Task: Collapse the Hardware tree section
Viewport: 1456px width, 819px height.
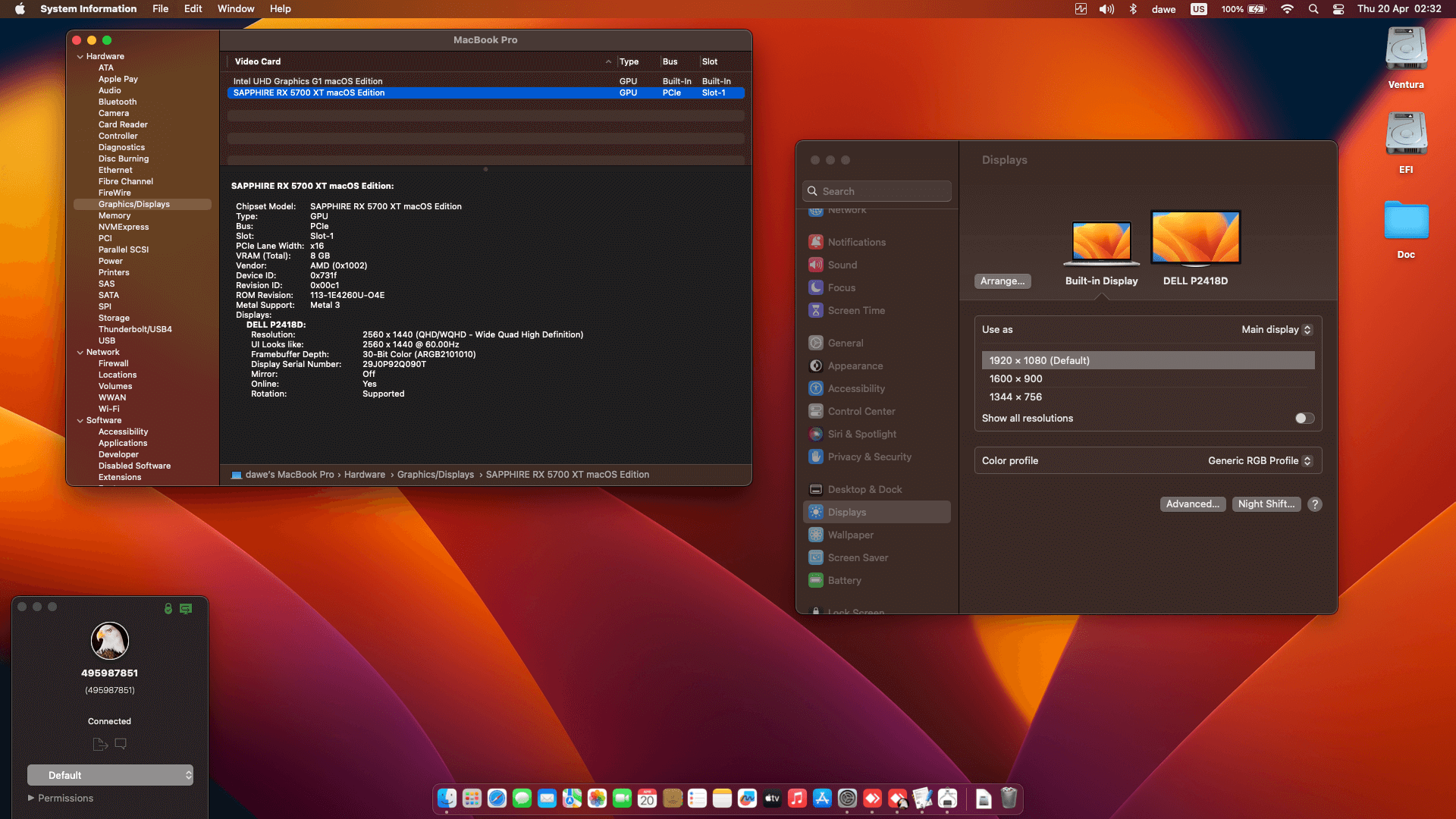Action: coord(80,57)
